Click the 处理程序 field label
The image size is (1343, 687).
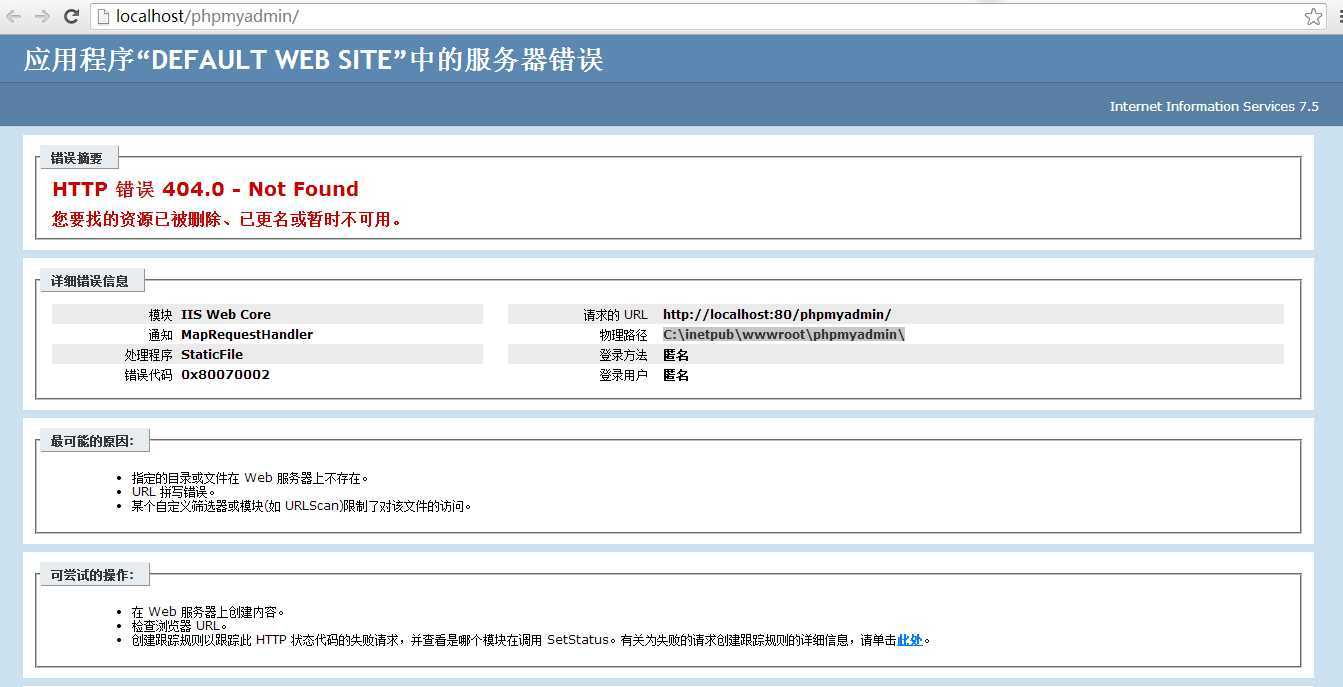(x=148, y=355)
